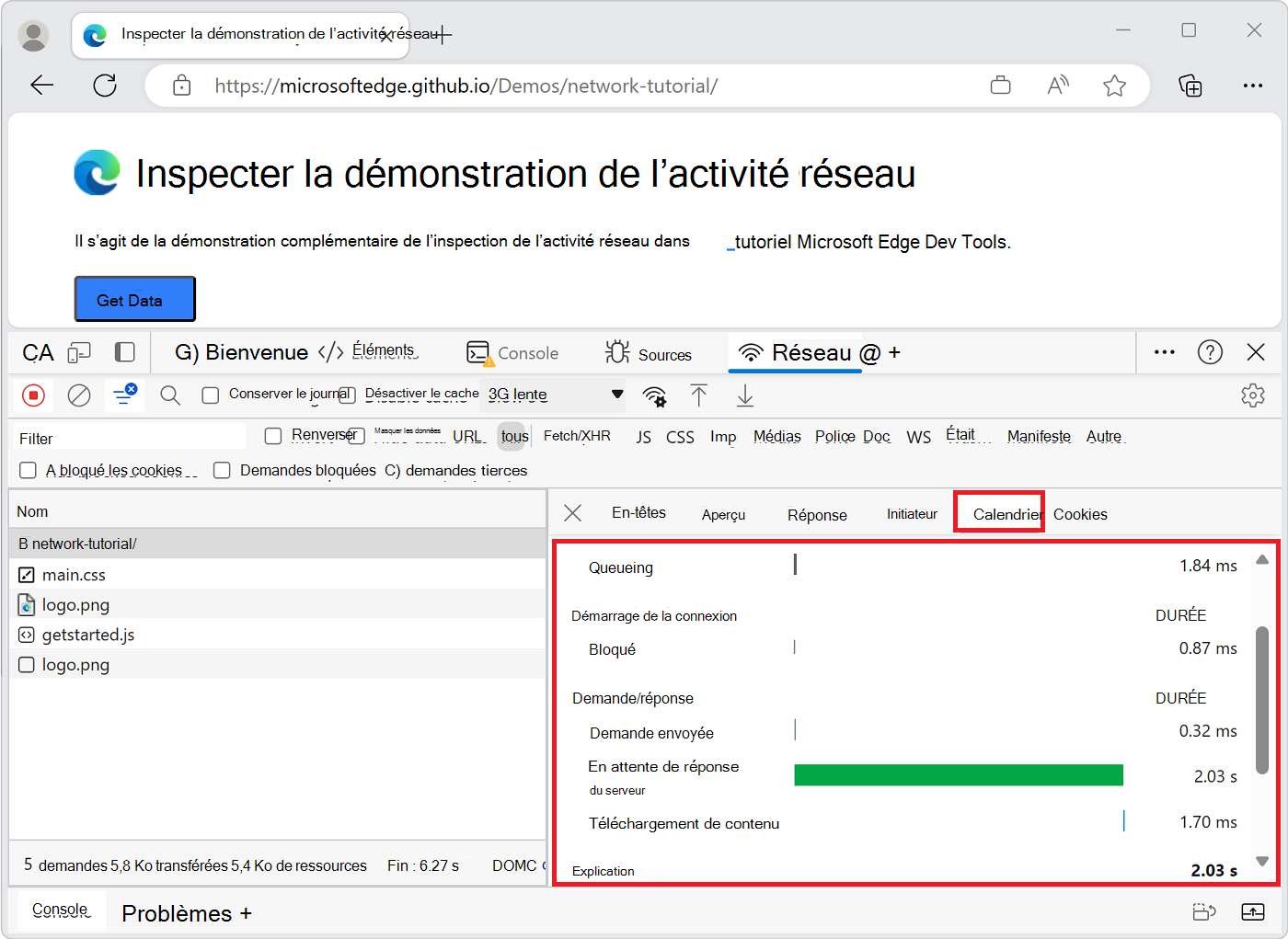Expand Quick View panel icon
1288x939 pixels.
tap(1253, 912)
